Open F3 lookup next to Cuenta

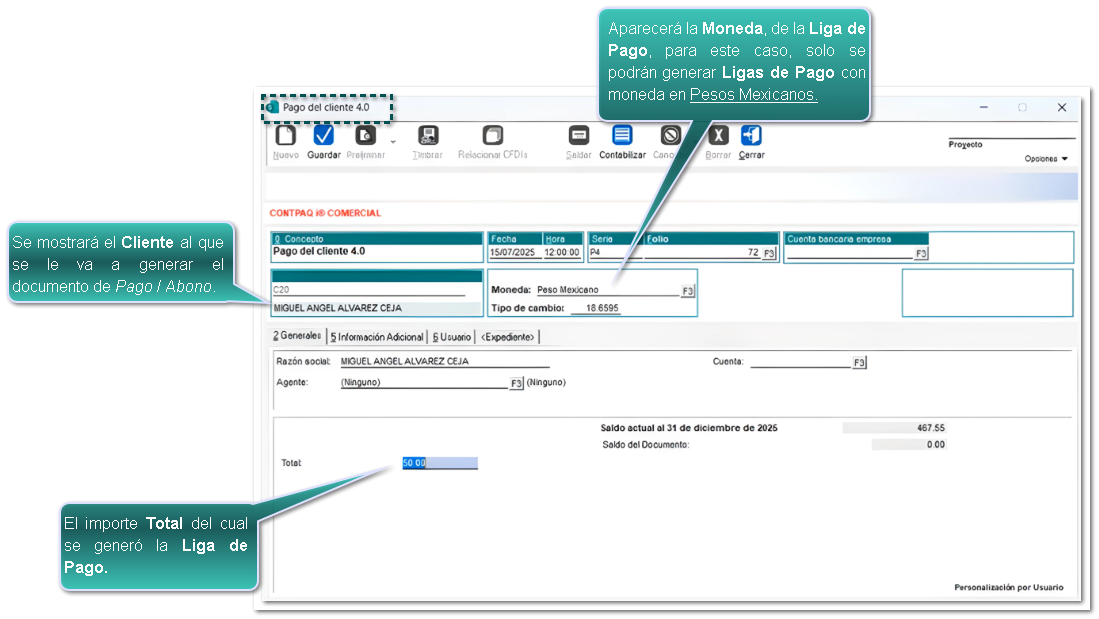(859, 362)
